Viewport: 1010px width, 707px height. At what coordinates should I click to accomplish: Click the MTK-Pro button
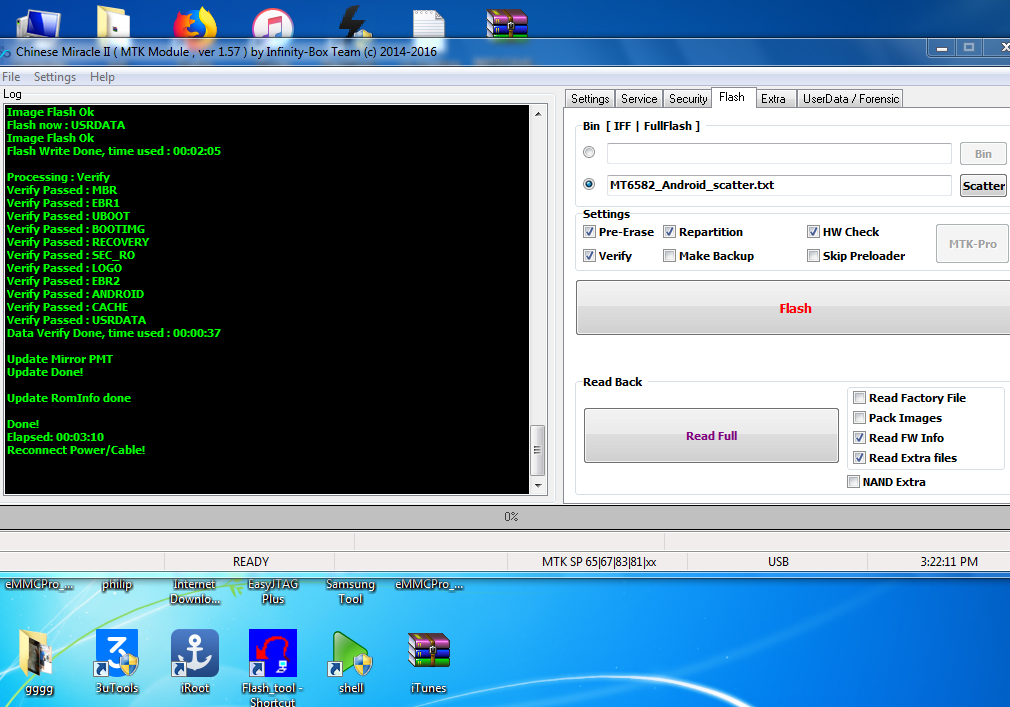[x=972, y=243]
